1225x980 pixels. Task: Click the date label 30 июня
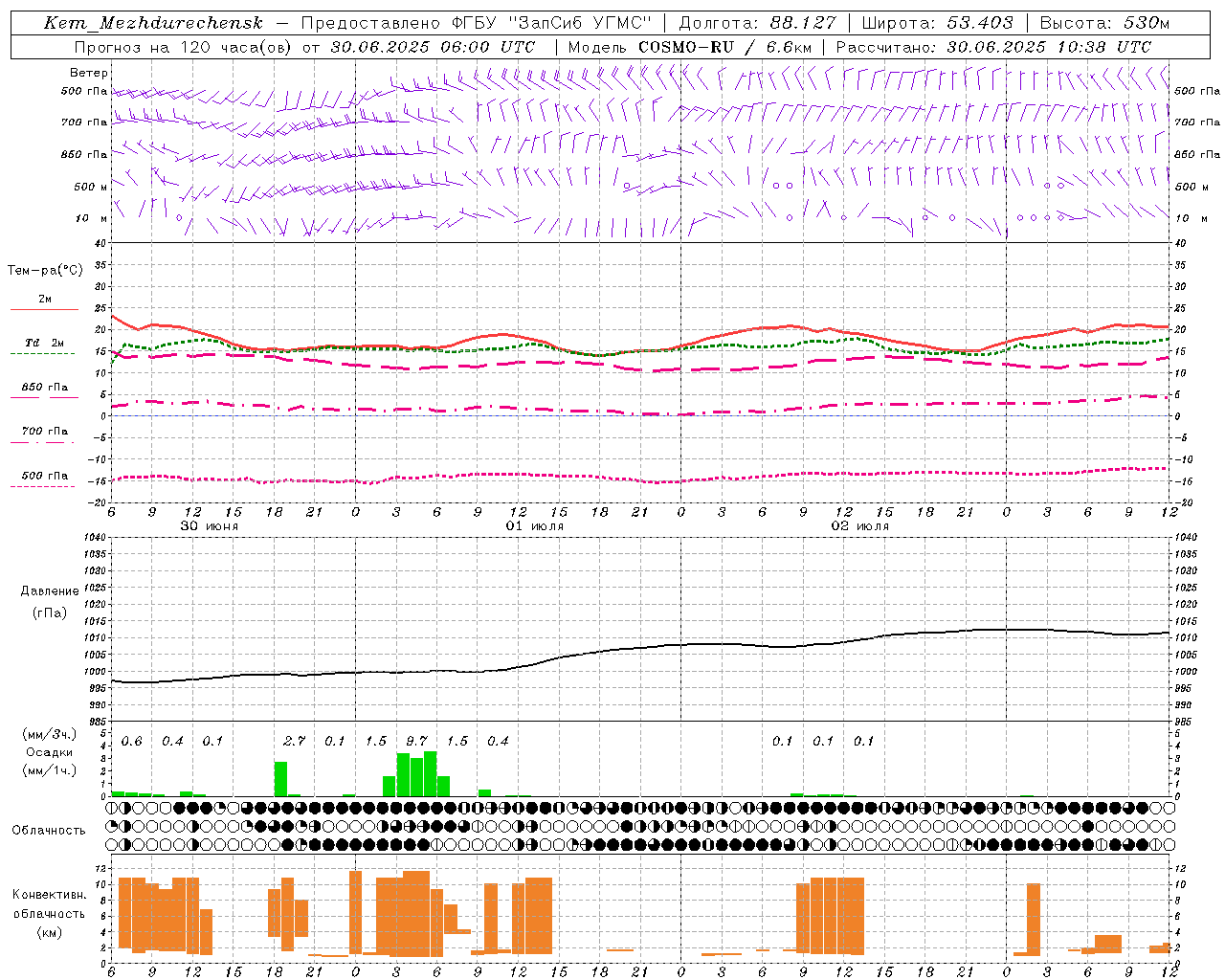(x=210, y=526)
